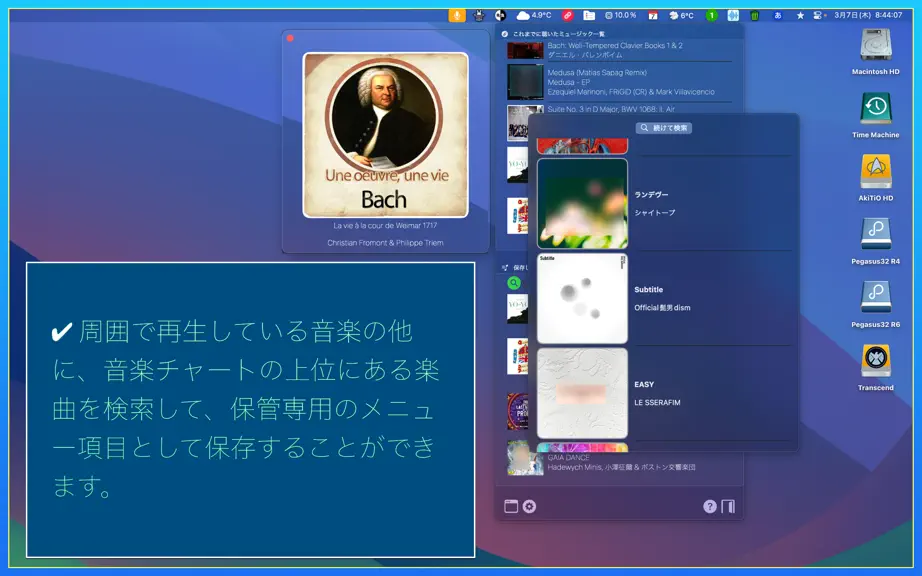Click the orange microphone menu bar icon
Screen dimensions: 922x576
click(457, 15)
